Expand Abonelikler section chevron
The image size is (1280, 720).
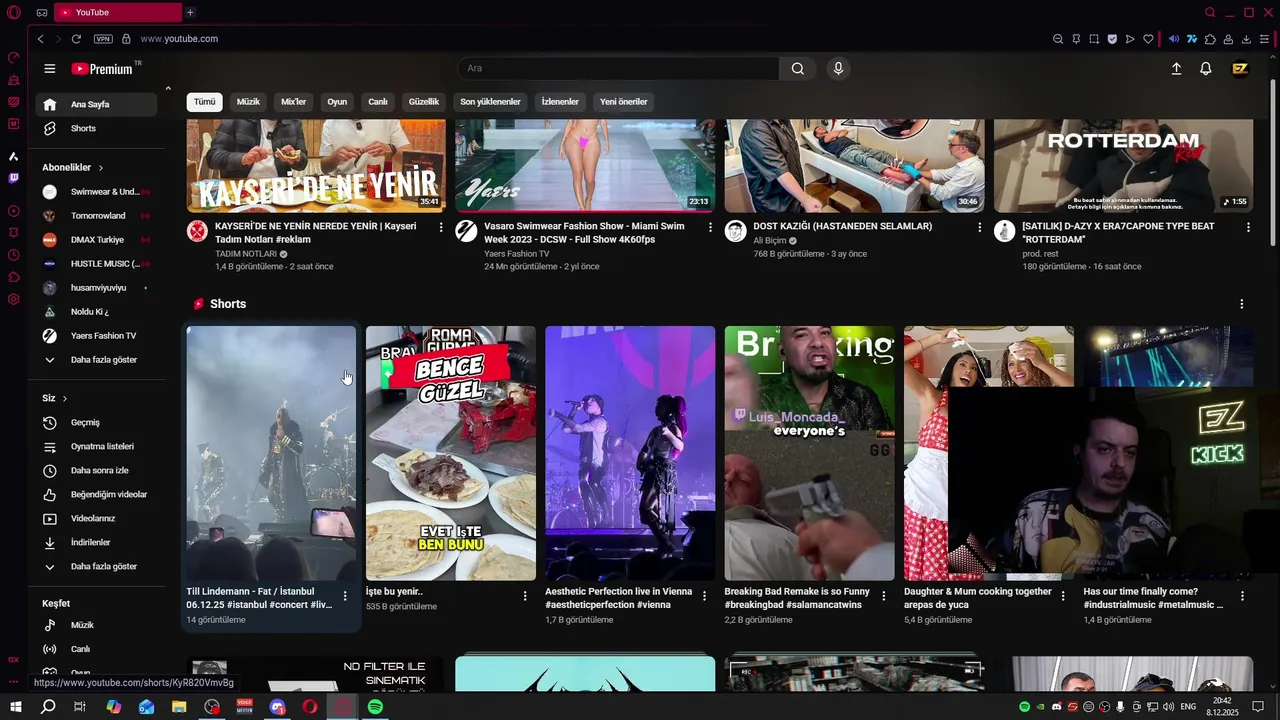[x=101, y=168]
